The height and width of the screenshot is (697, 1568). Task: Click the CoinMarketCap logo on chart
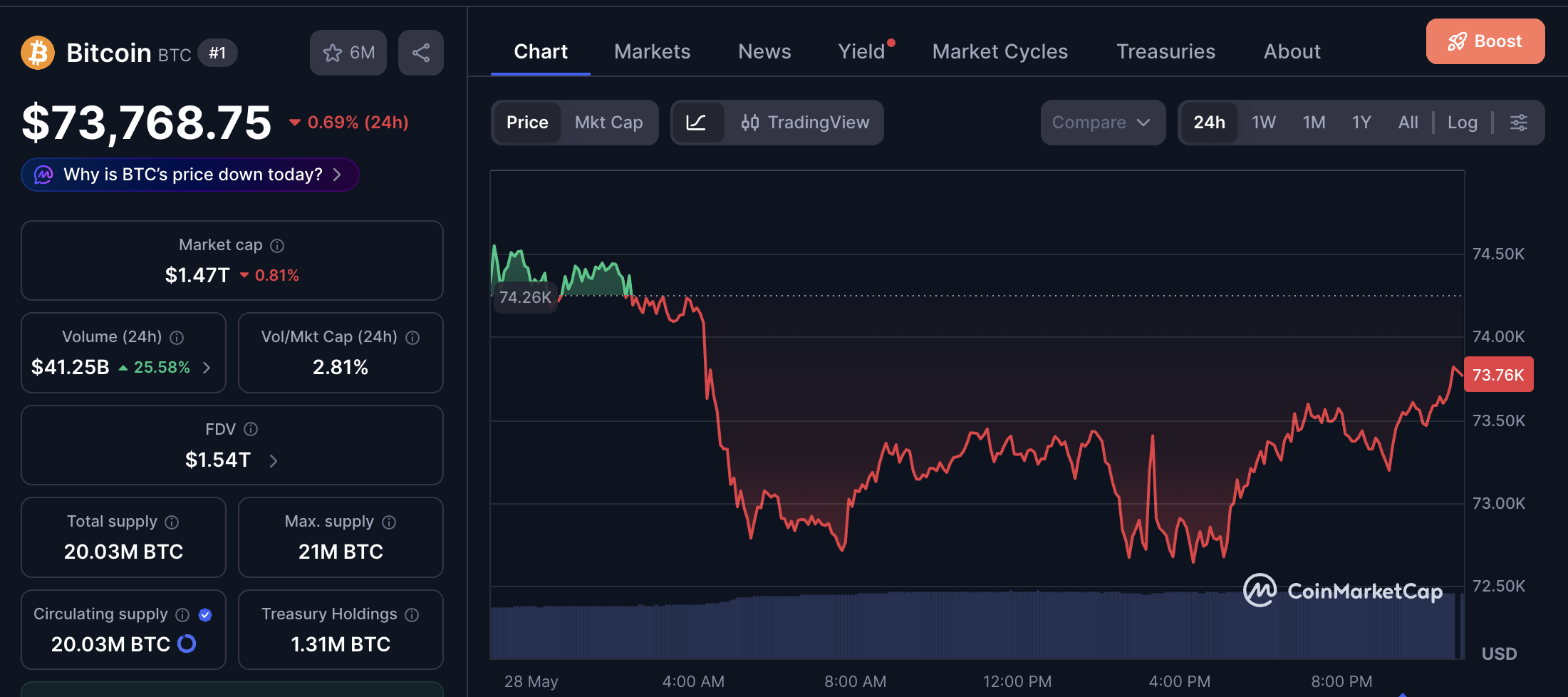[x=1344, y=591]
